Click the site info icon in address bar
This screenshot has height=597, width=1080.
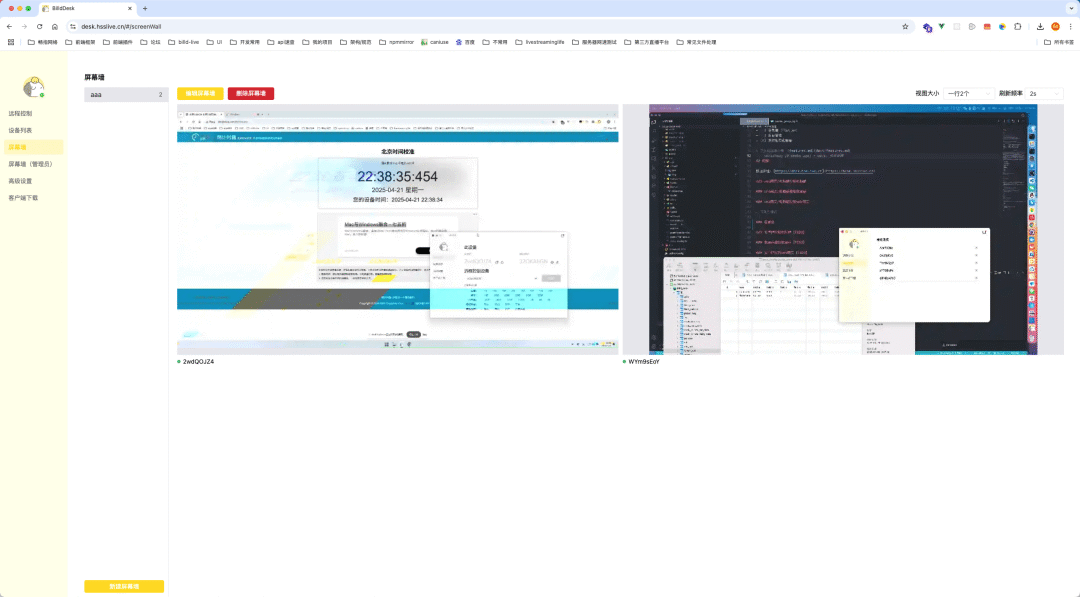73,26
